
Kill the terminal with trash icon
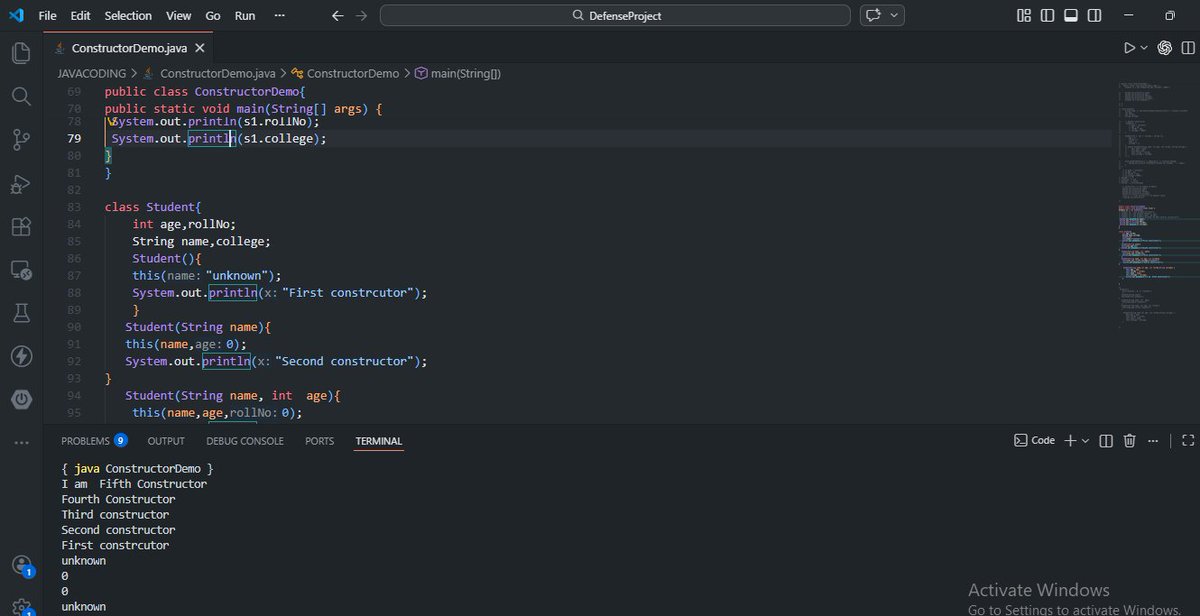(1130, 440)
